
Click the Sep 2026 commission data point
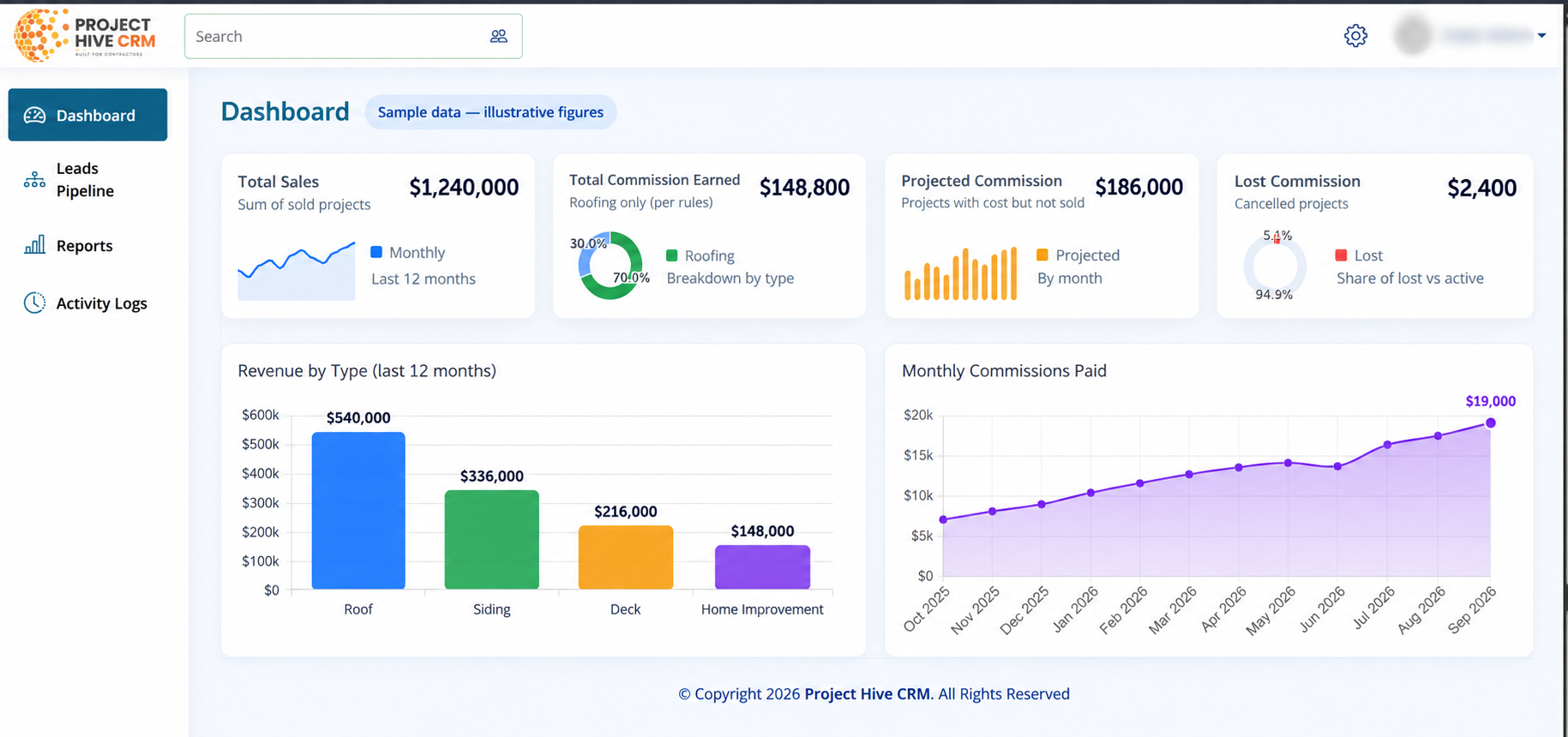pos(1491,422)
